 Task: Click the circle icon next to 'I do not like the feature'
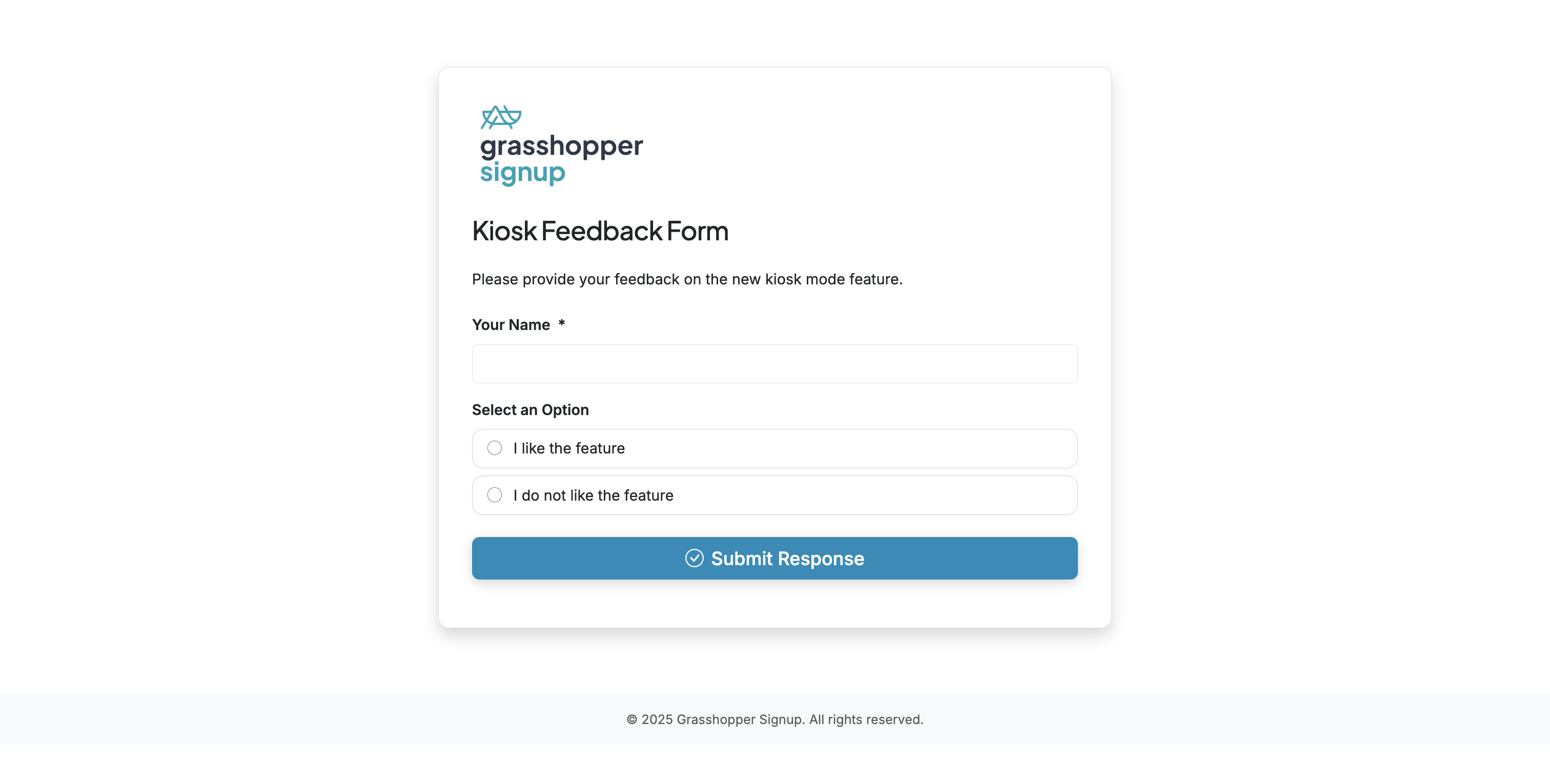(495, 494)
